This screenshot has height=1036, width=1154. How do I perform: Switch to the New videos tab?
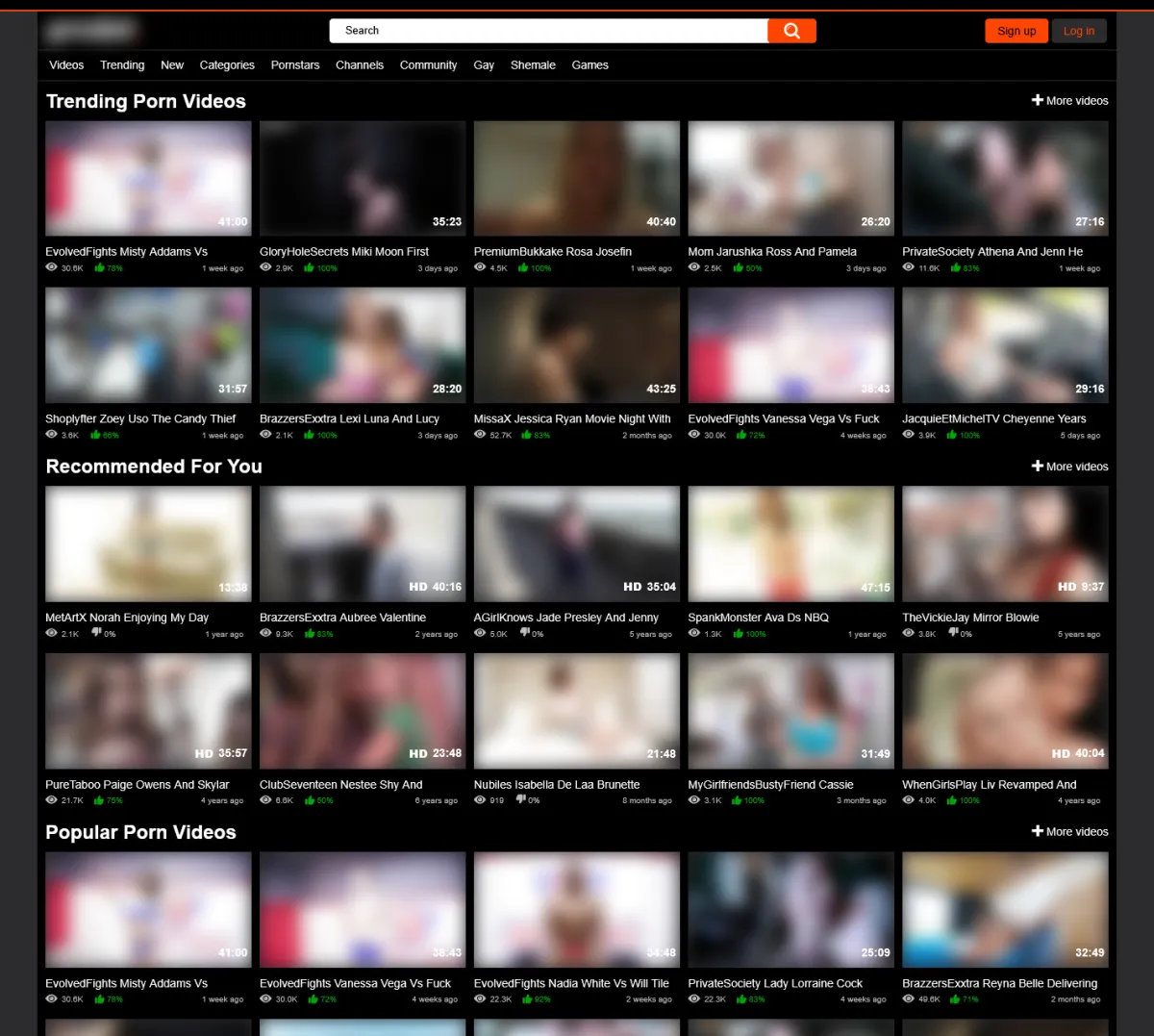coord(172,65)
